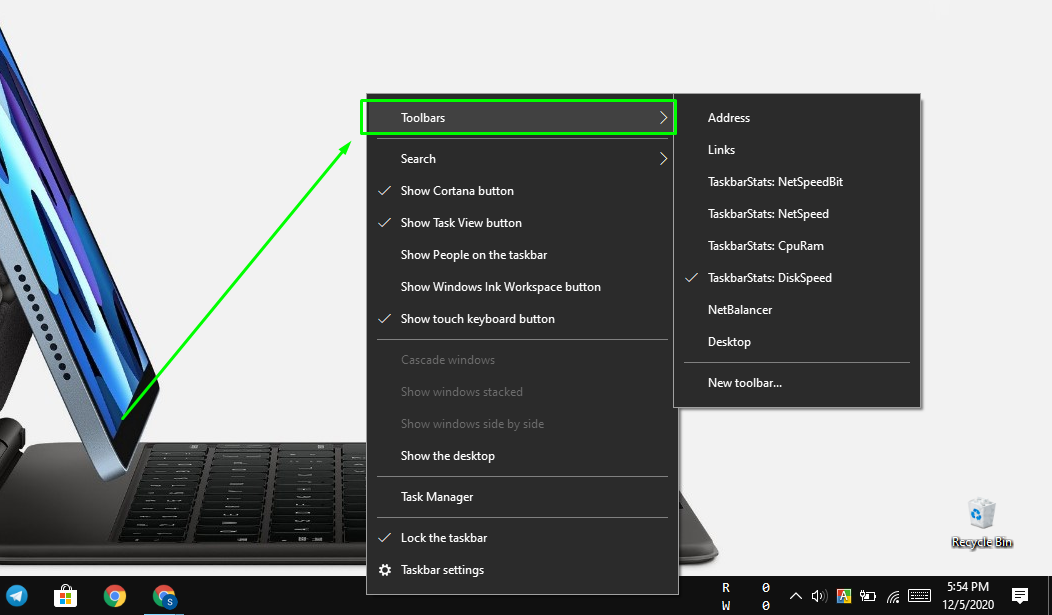Uncheck Show Task View button

(461, 223)
